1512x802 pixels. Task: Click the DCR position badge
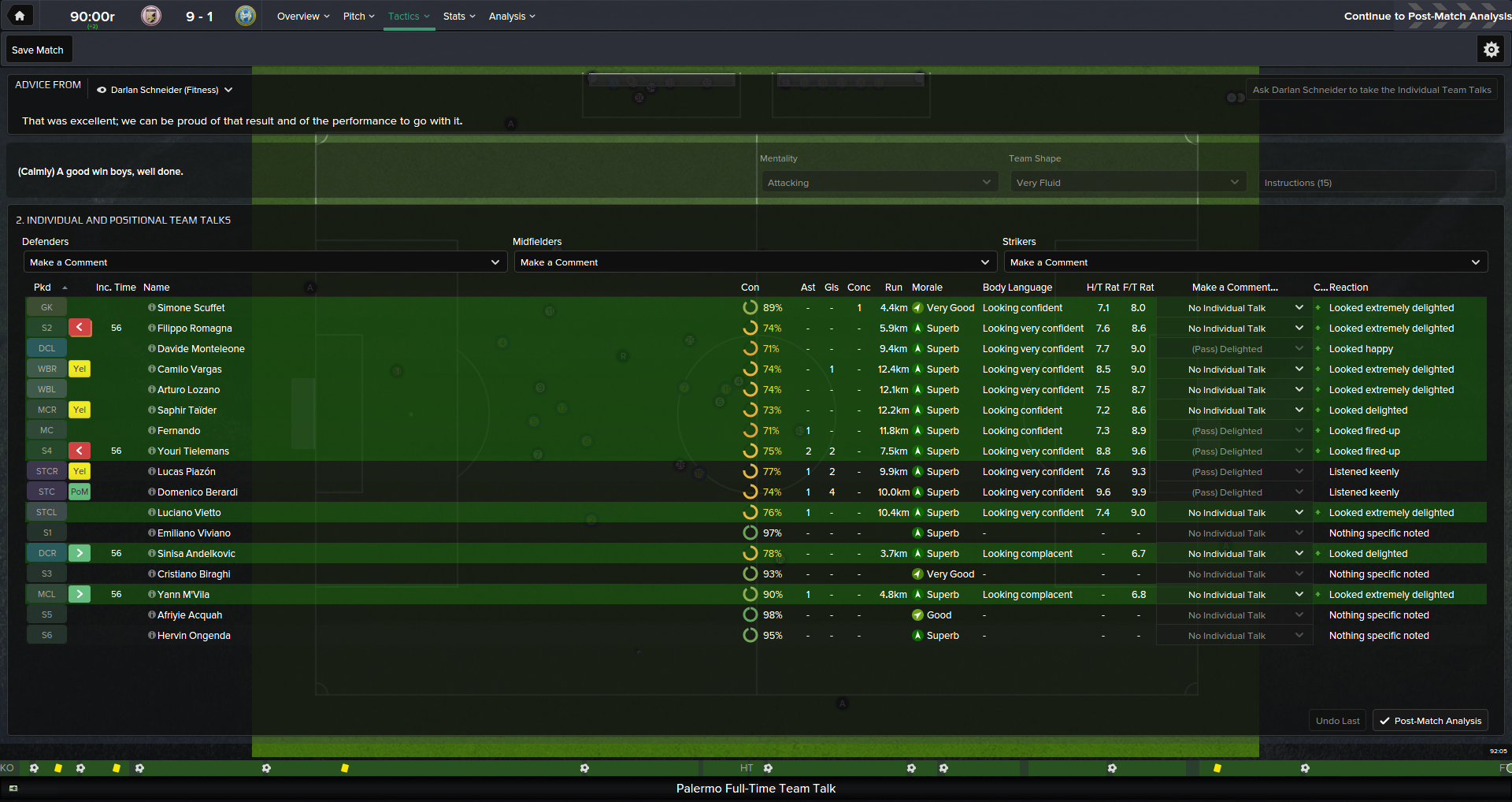(46, 553)
